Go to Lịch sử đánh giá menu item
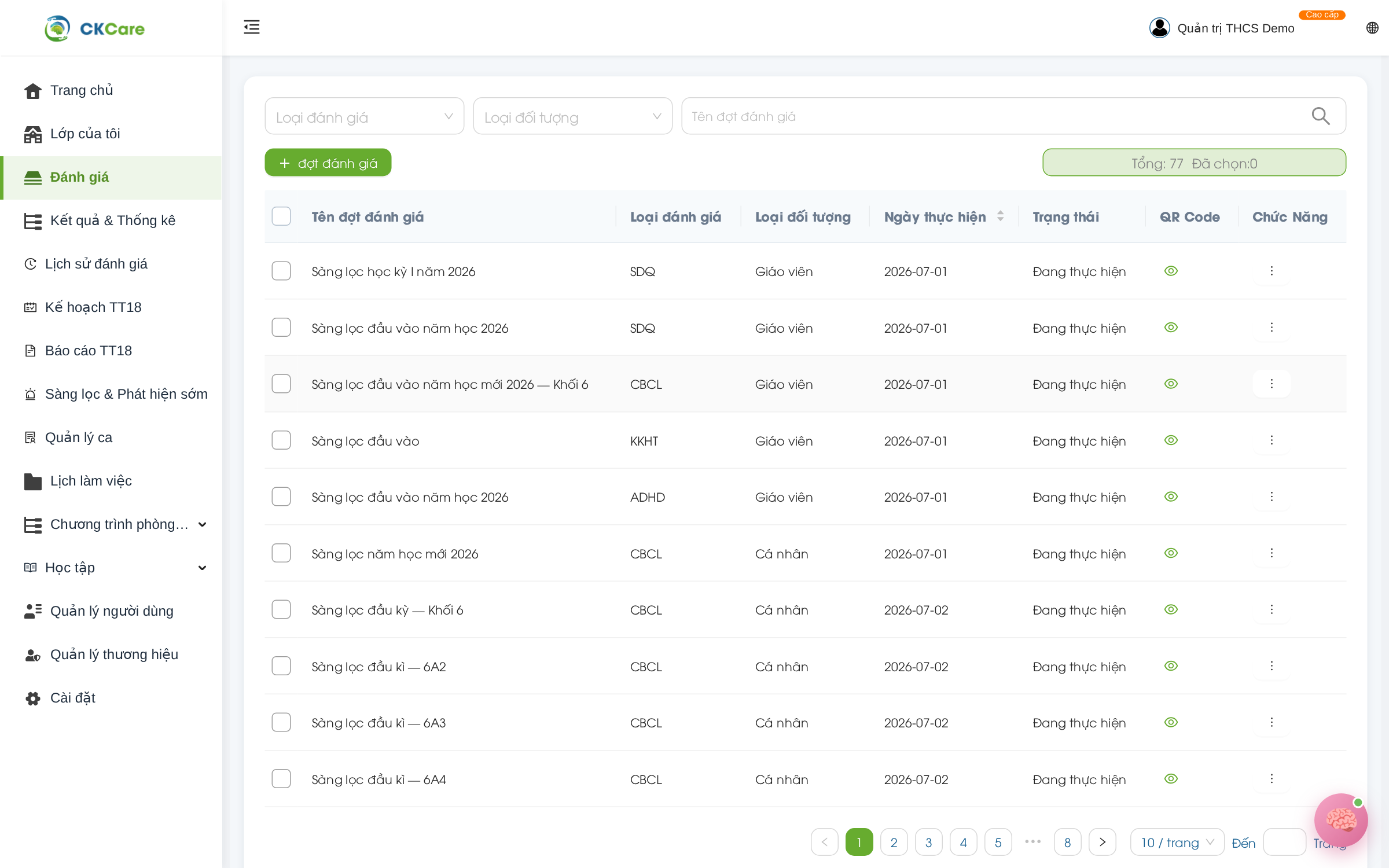 [96, 264]
